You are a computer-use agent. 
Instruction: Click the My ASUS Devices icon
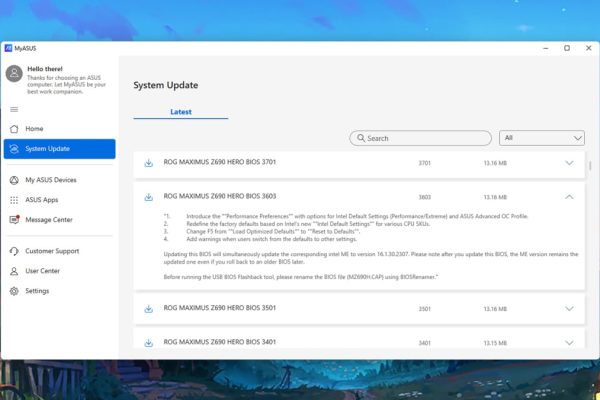pos(14,180)
